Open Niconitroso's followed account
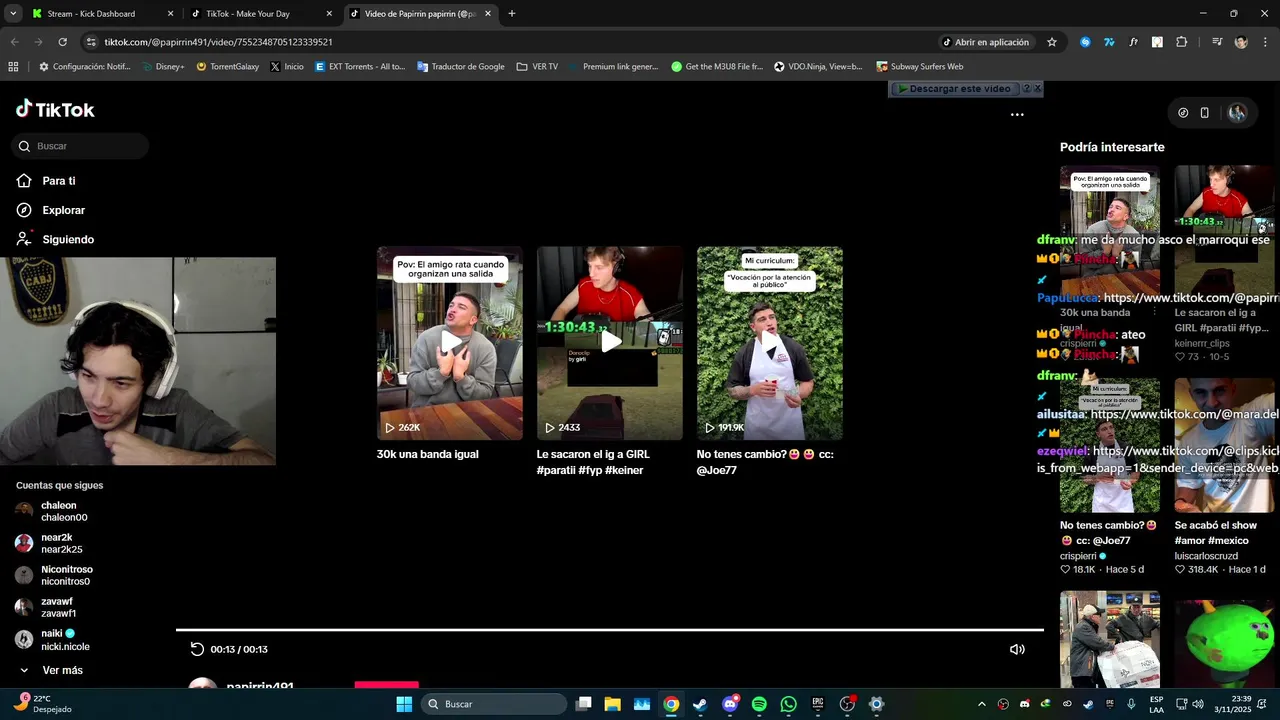 click(54, 575)
